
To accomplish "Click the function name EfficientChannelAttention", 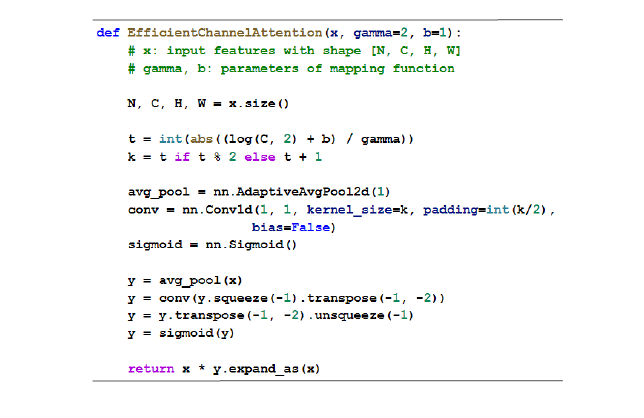I will point(225,32).
